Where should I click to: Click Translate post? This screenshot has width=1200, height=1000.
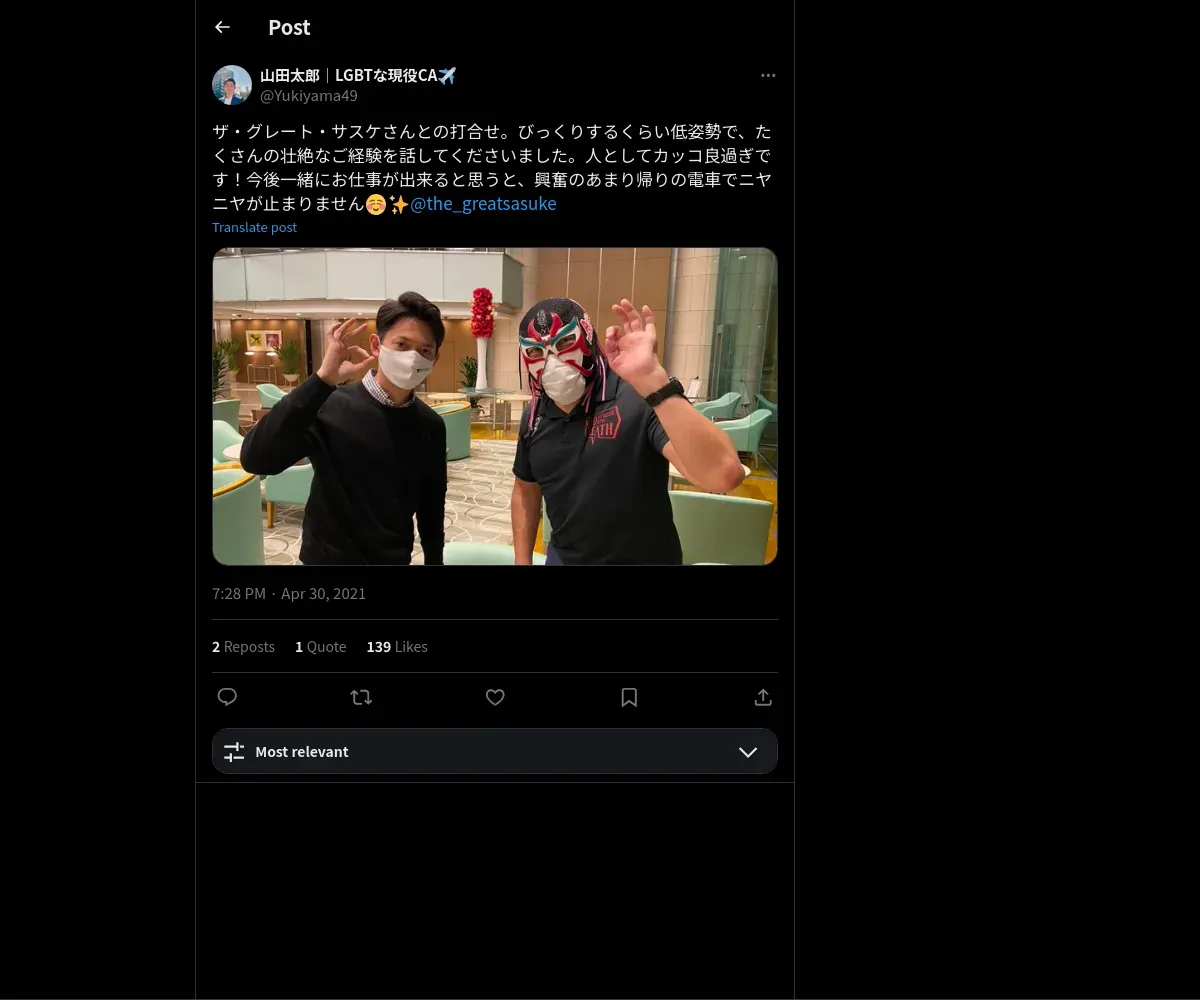click(x=254, y=227)
